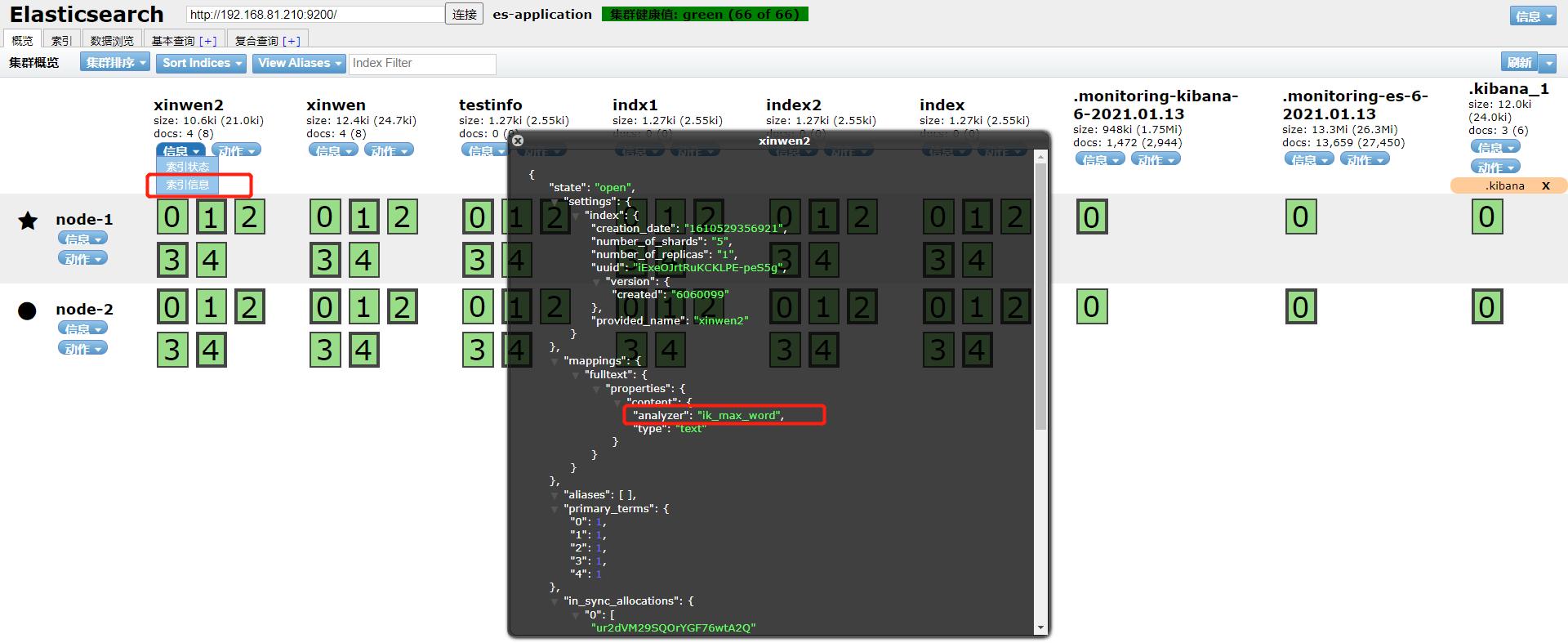Open the View Aliases dropdown

(299, 63)
